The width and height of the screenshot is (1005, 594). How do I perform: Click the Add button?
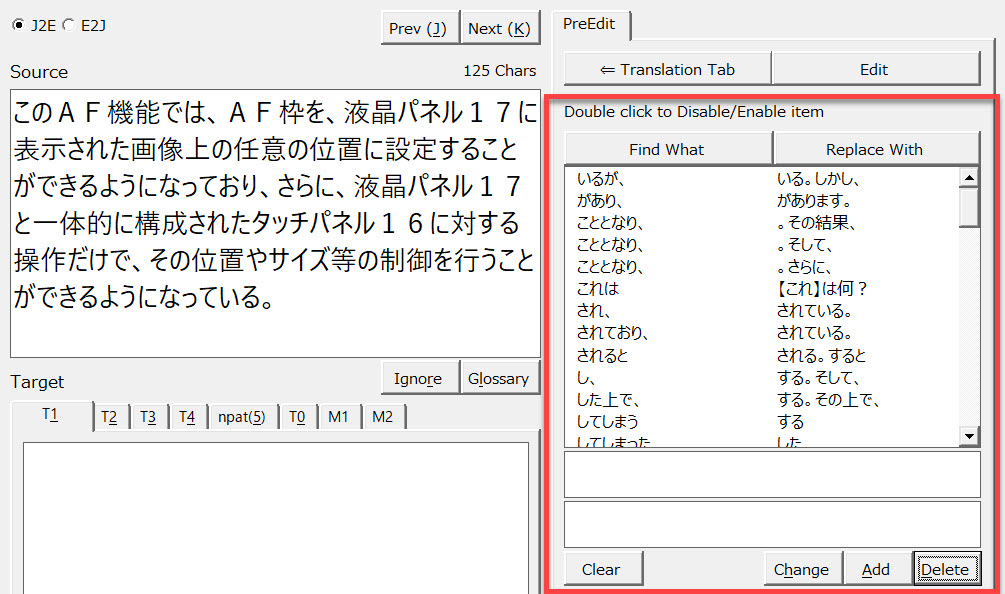(875, 569)
